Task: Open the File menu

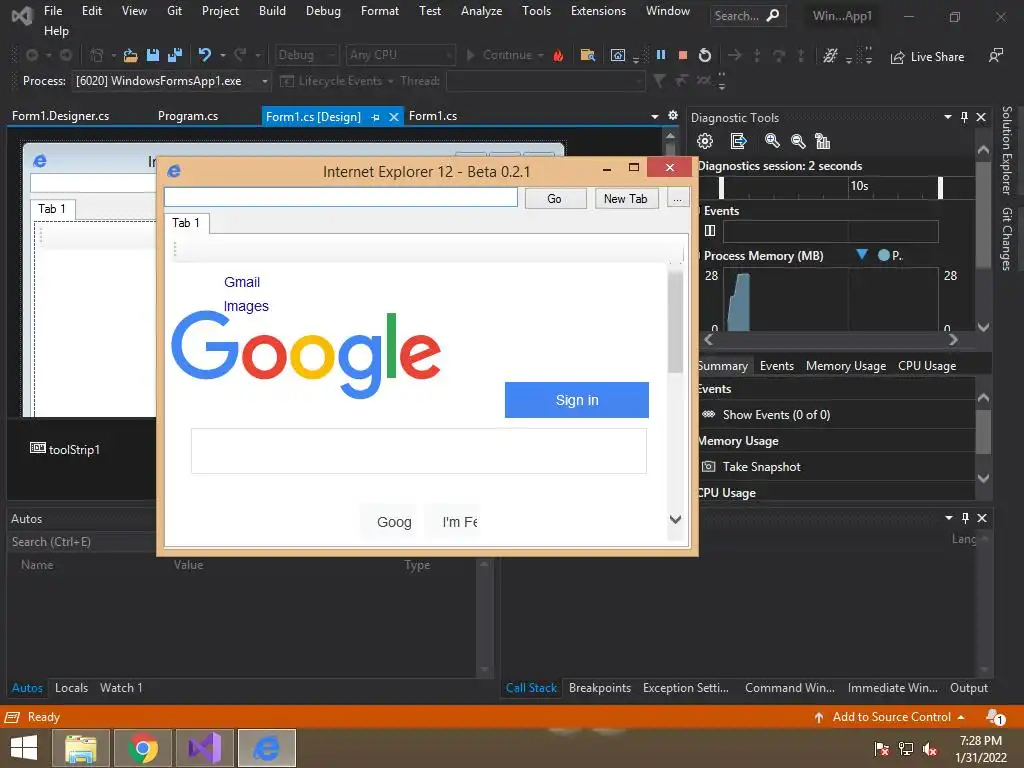Action: pyautogui.click(x=53, y=10)
